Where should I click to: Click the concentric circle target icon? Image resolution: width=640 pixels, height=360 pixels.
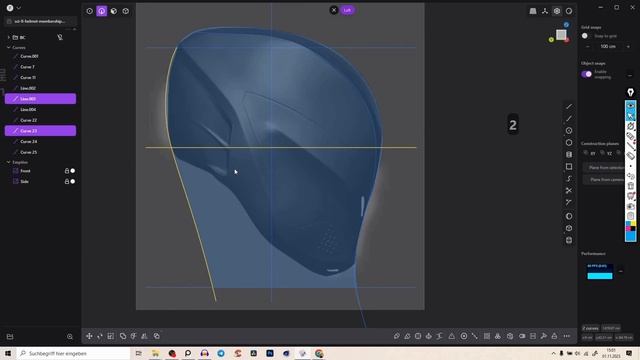(464, 336)
